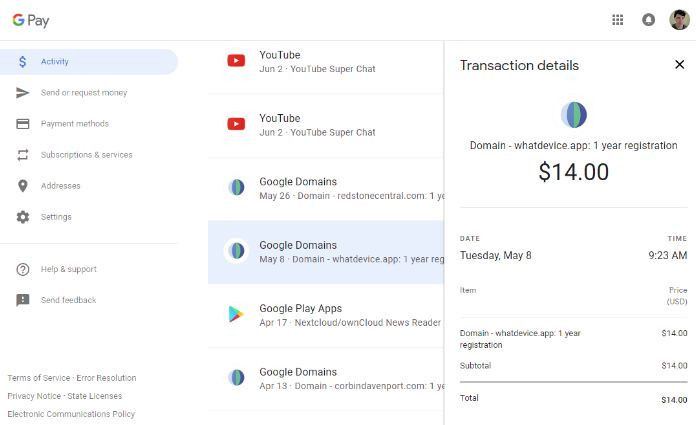This screenshot has width=696, height=425.
Task: Click the Send feedback icon
Action: click(x=22, y=300)
